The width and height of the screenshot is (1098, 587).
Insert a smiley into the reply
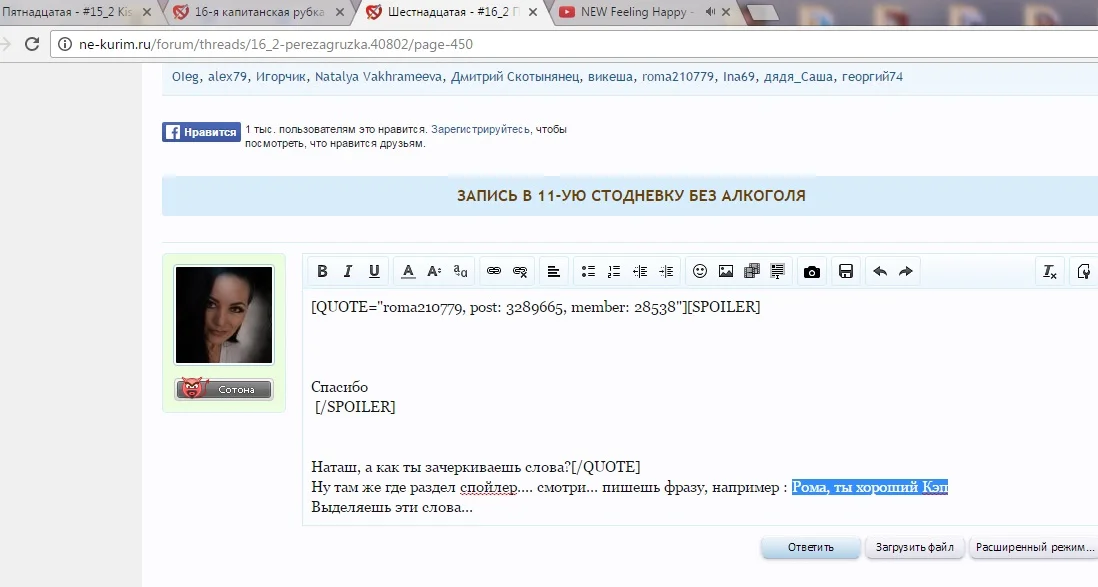click(x=702, y=270)
